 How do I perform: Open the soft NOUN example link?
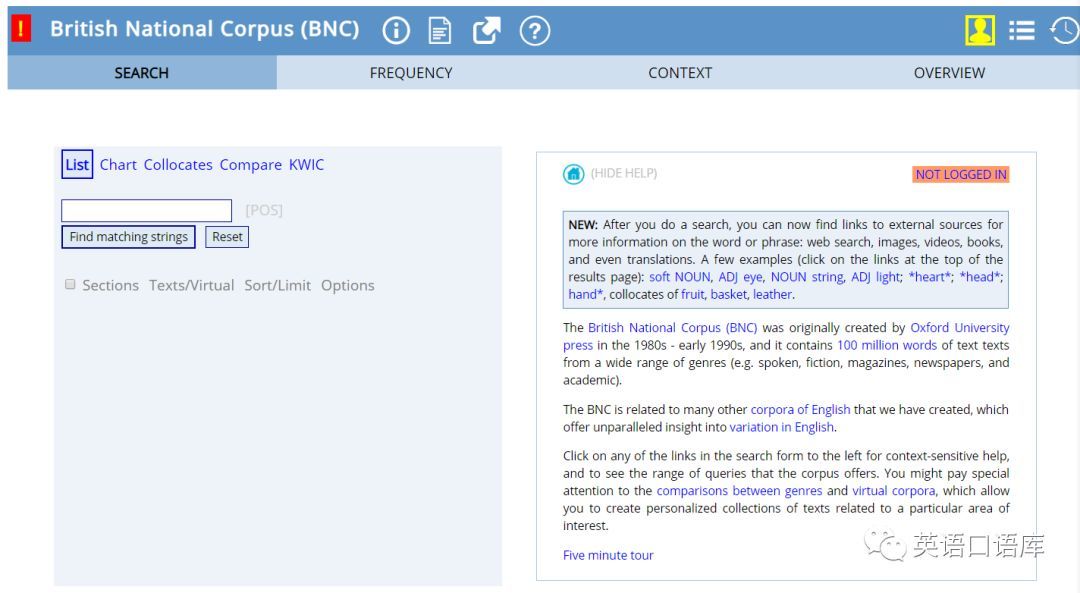pos(680,277)
